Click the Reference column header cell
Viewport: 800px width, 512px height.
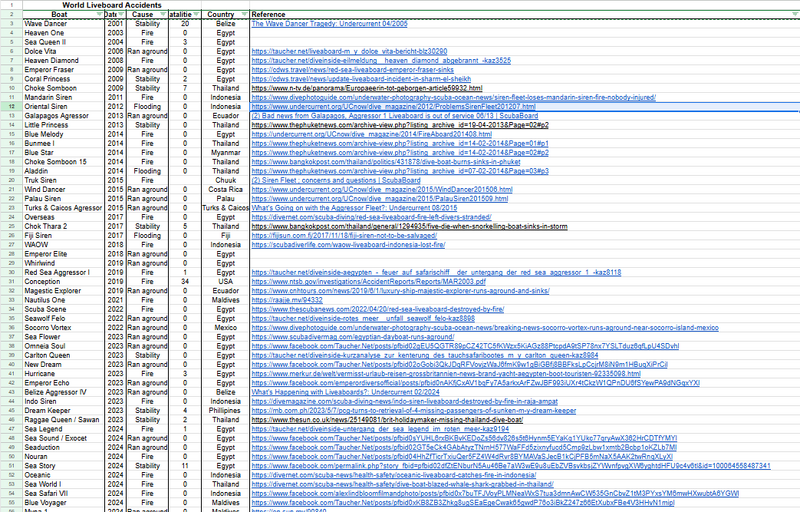coord(500,15)
